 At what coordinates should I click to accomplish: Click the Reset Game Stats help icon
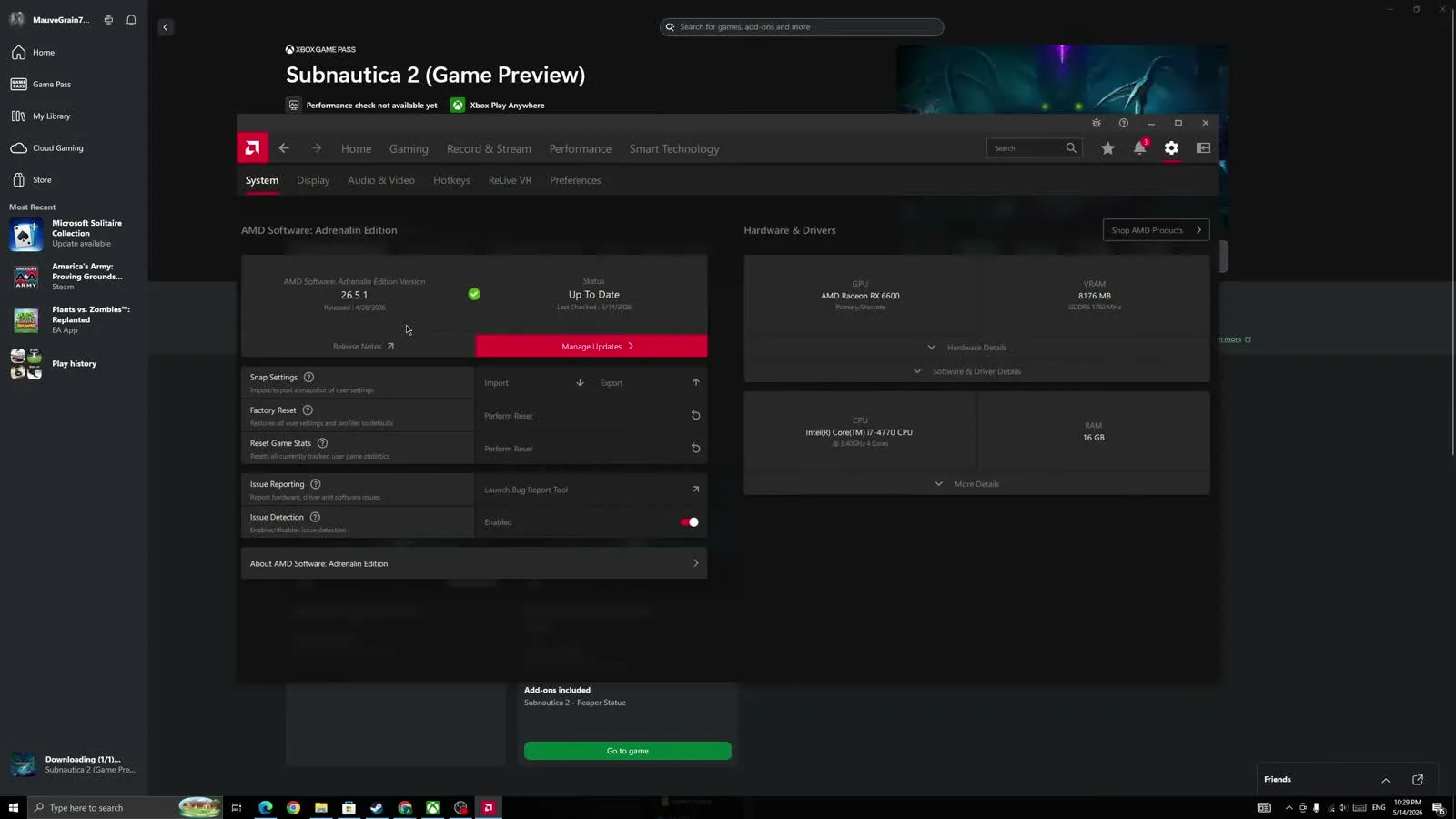pos(322,443)
